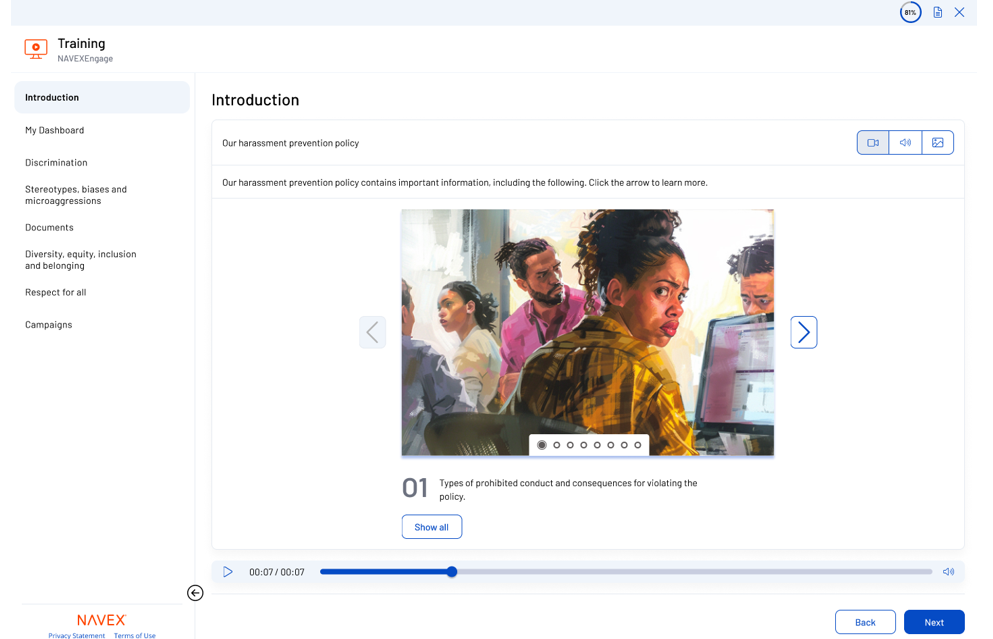Click the Back button
Image resolution: width=993 pixels, height=639 pixels.
point(865,623)
